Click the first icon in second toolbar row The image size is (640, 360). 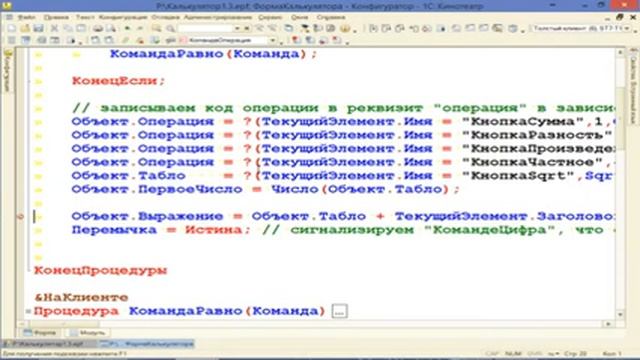[12, 40]
